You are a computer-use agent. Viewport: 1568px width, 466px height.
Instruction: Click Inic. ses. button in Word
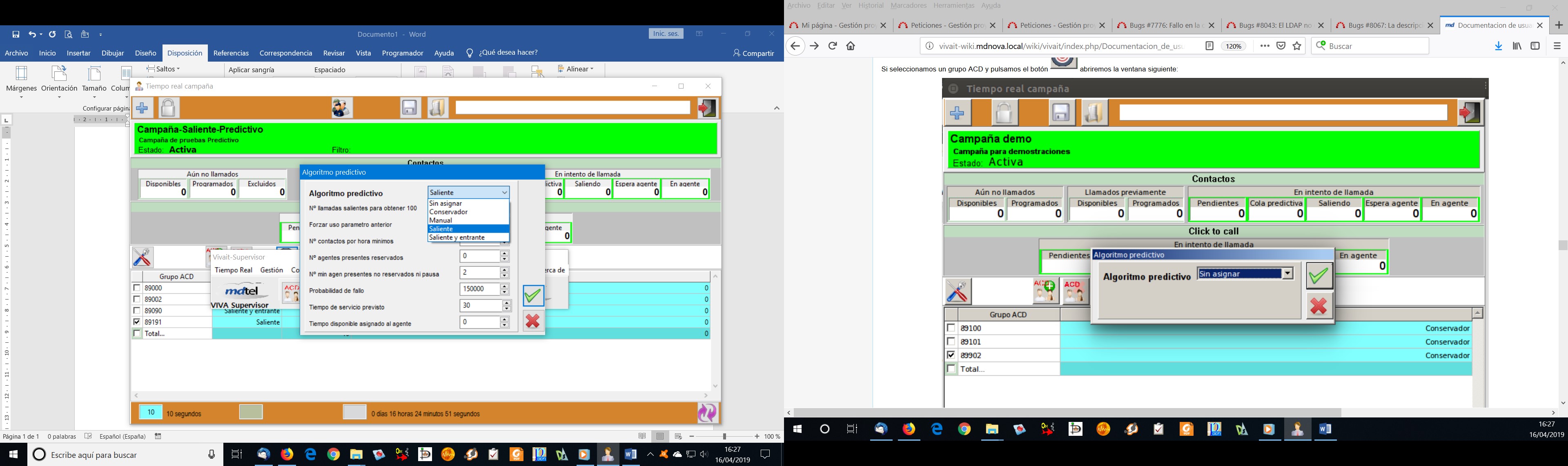(x=666, y=34)
